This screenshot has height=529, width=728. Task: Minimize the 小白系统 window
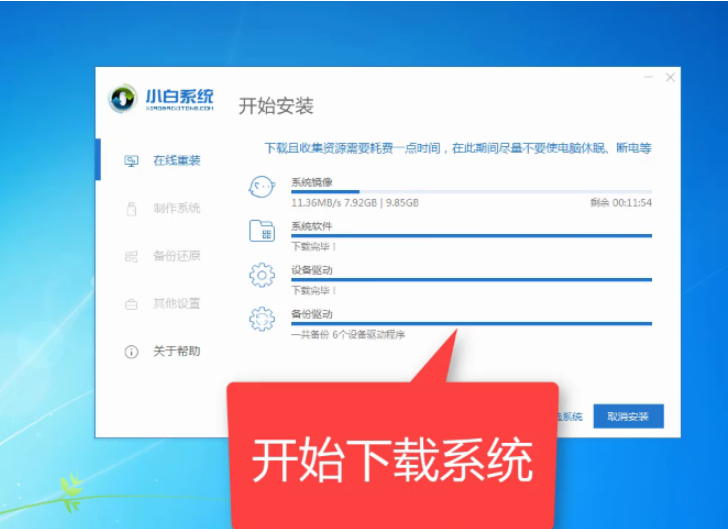point(645,77)
